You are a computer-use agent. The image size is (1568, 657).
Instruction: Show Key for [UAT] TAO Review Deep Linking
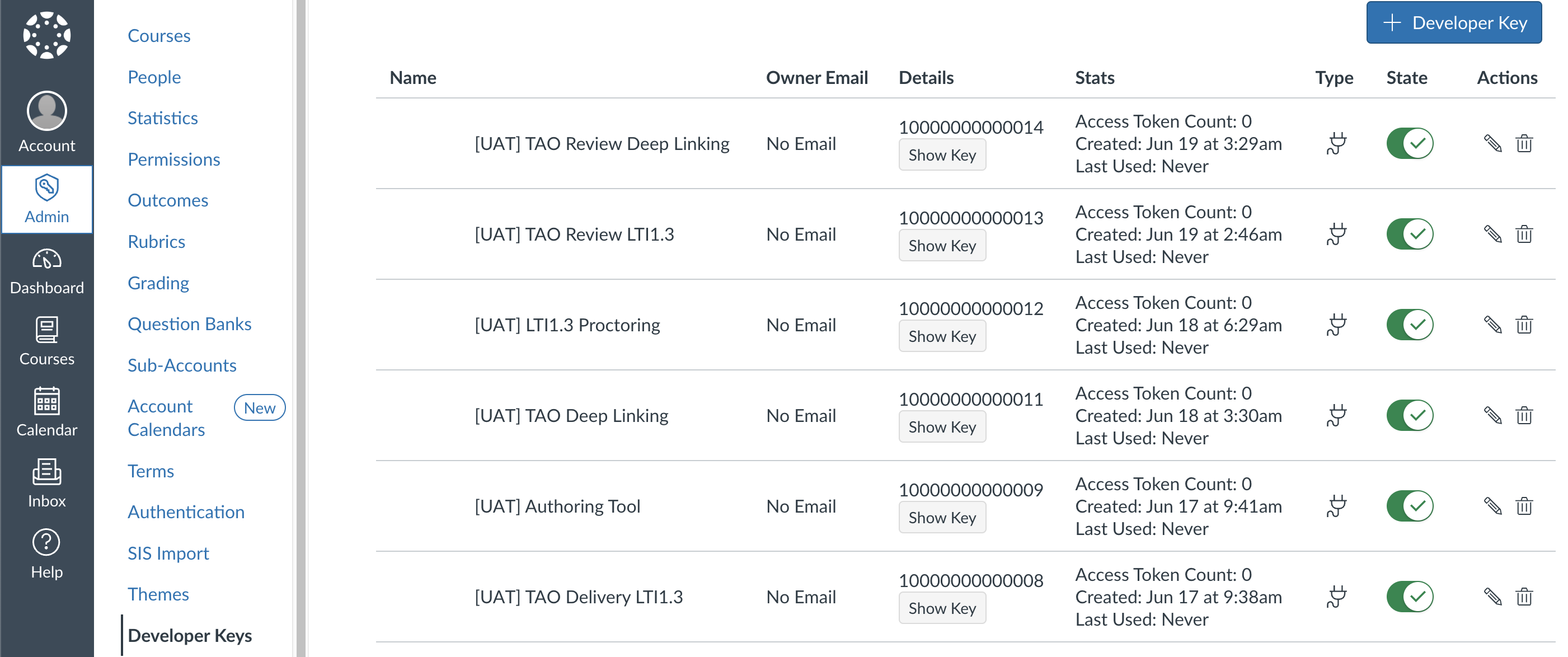[942, 154]
